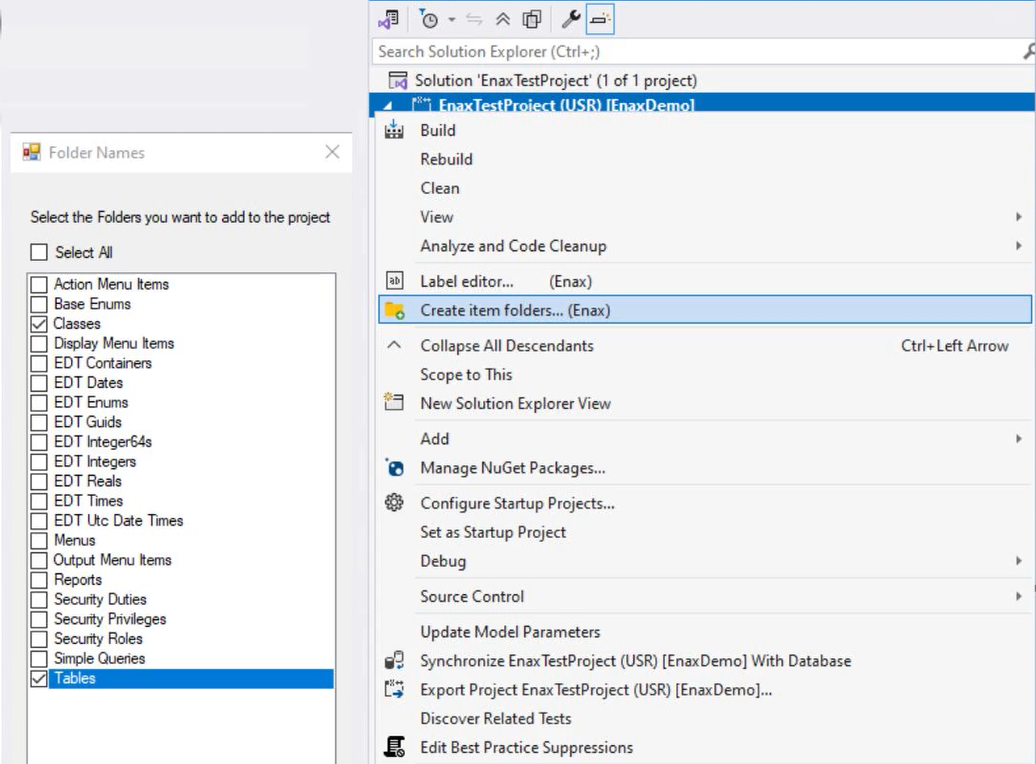This screenshot has height=764, width=1036.
Task: Check the Menus checkbox
Action: pos(39,541)
